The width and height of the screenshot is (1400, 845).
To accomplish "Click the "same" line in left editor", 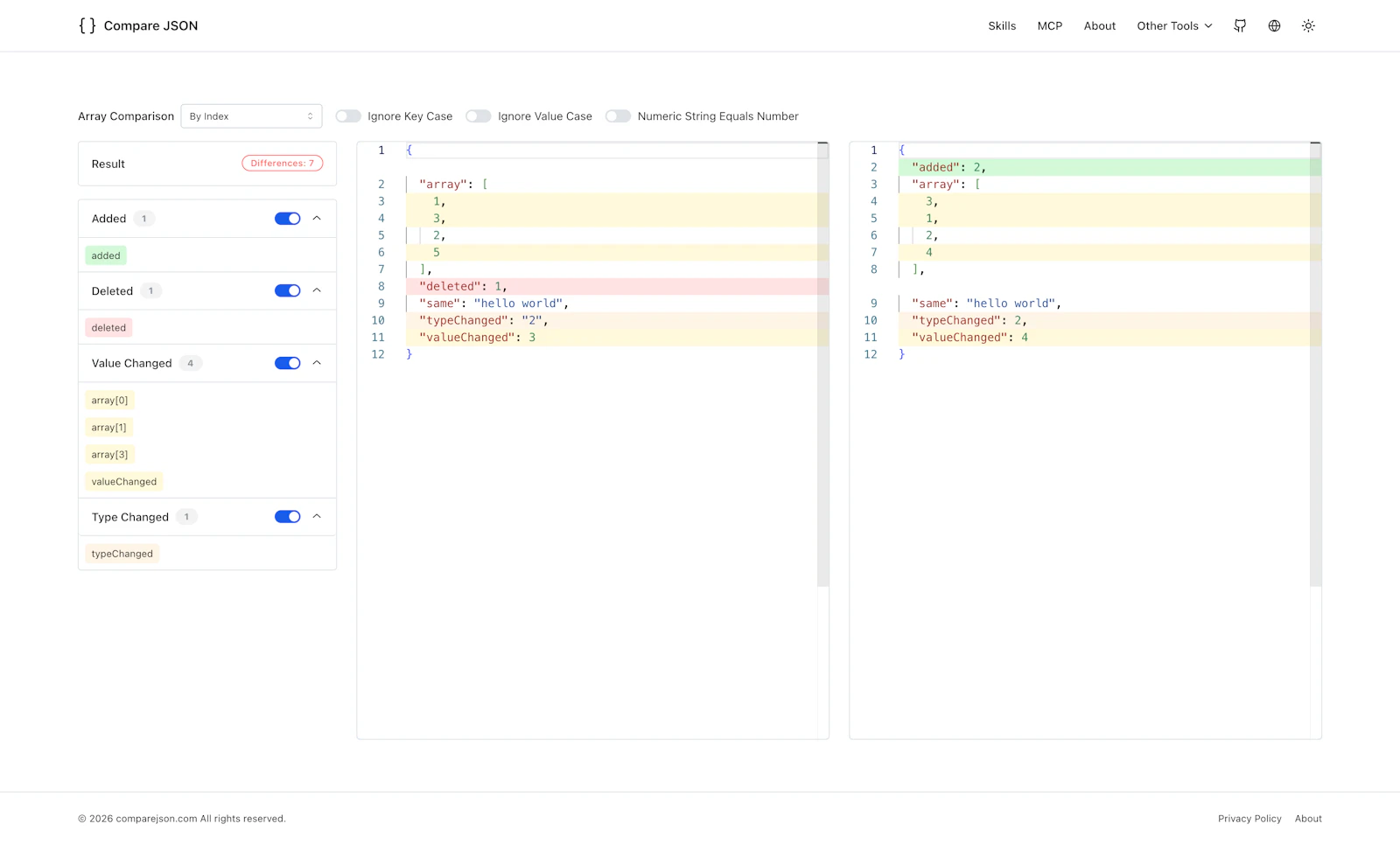I will click(x=494, y=304).
